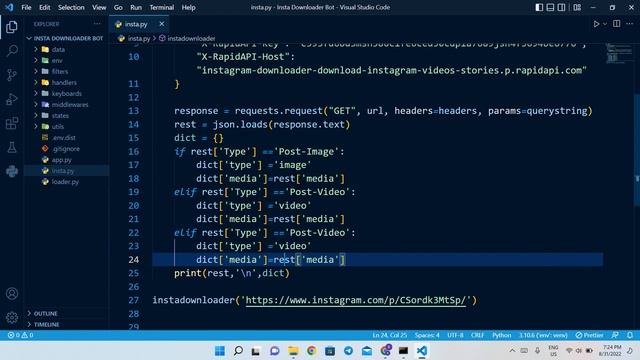Collapse INSTA DOWNLOADER BOT folder section

click(x=67, y=38)
